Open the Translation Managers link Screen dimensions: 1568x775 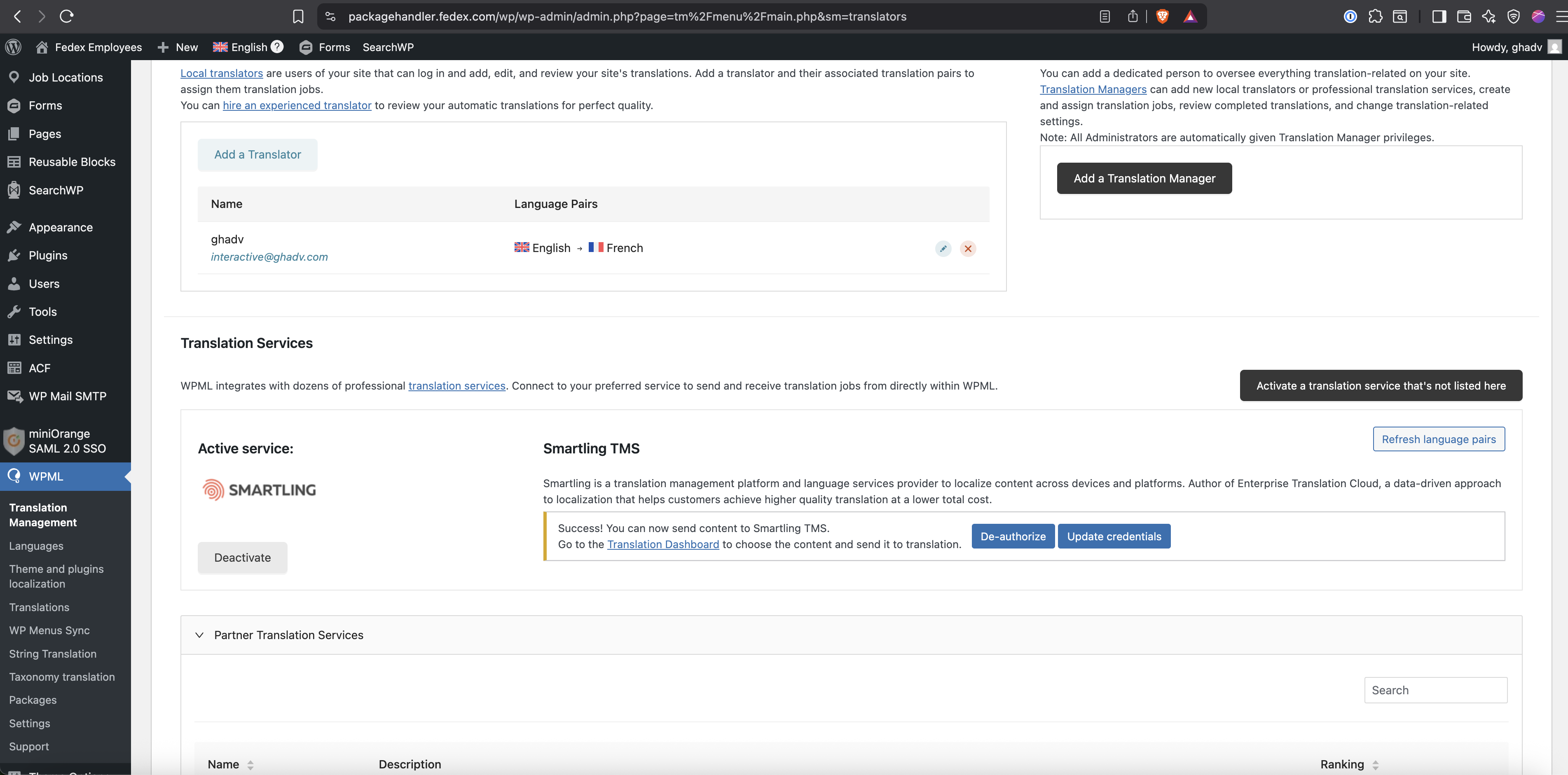(1093, 89)
